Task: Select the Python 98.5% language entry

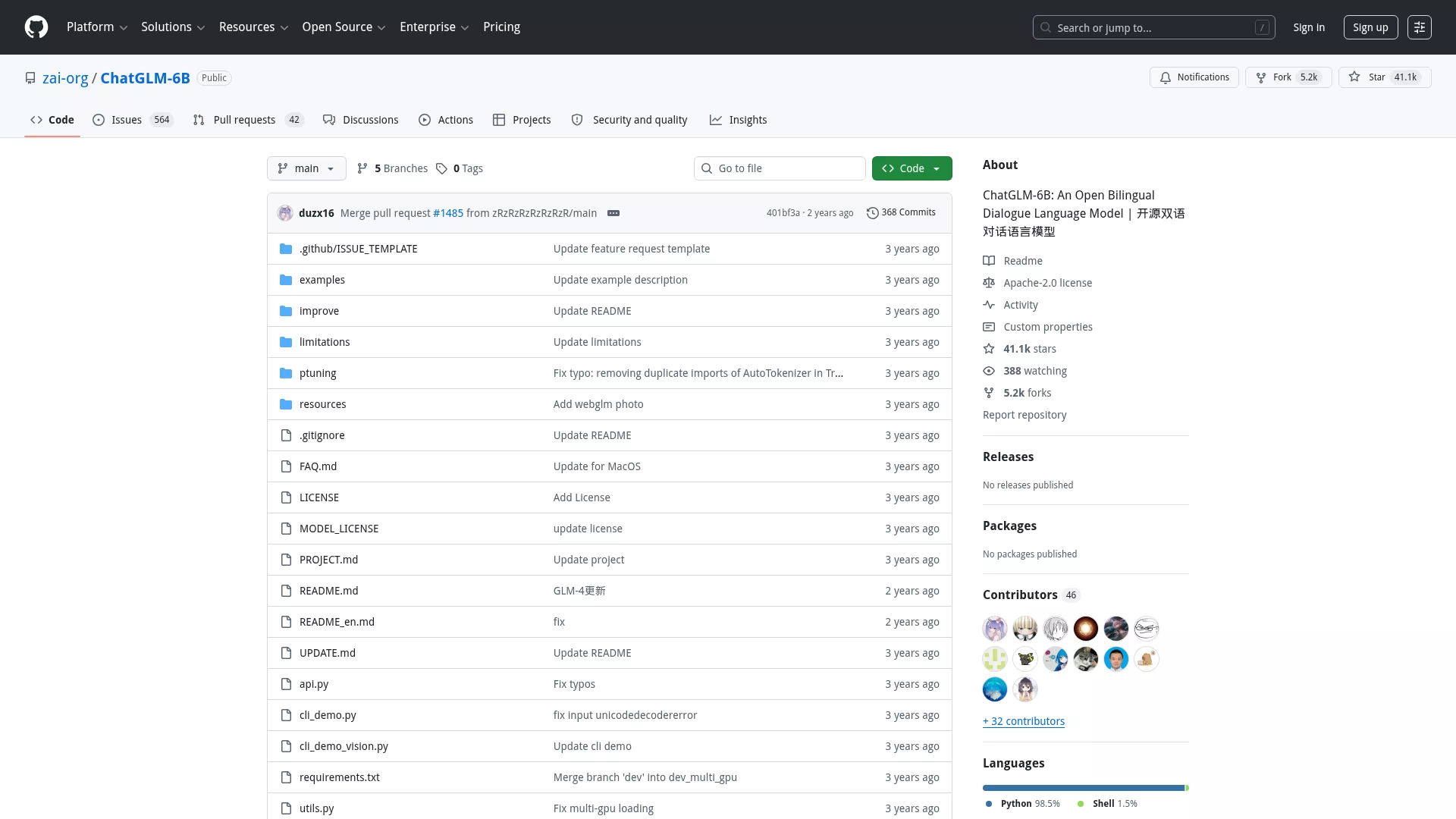Action: pyautogui.click(x=1022, y=804)
